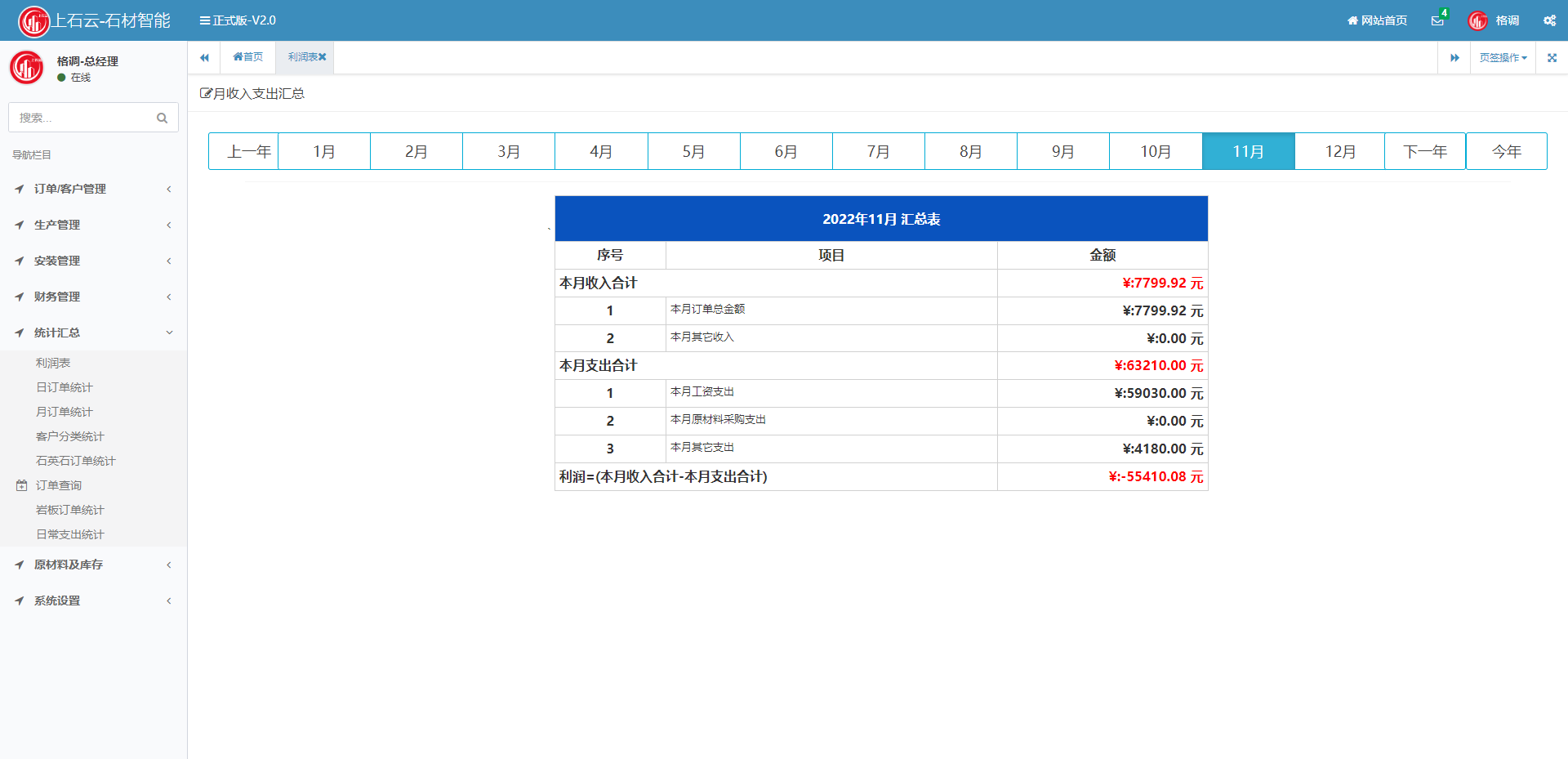Click the 本月其它支出 amount ¥:4180.00 元

click(x=1163, y=449)
